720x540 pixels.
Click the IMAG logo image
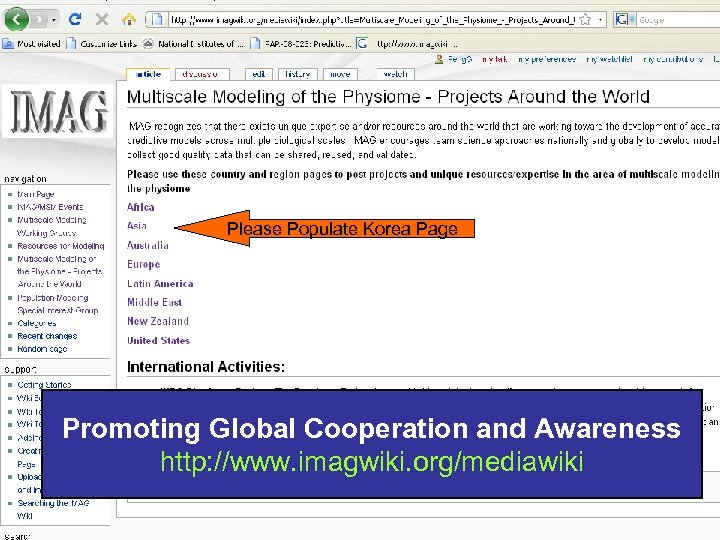tap(58, 111)
